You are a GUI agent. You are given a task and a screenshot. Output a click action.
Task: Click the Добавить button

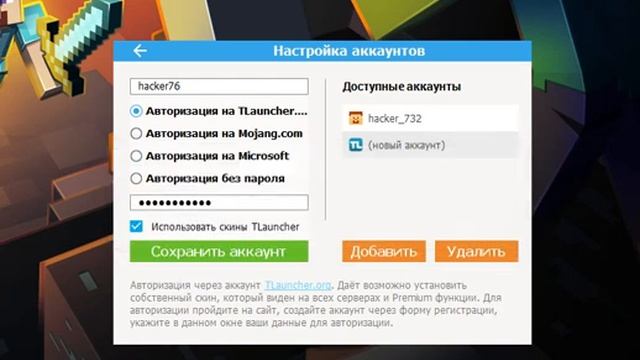(x=384, y=251)
